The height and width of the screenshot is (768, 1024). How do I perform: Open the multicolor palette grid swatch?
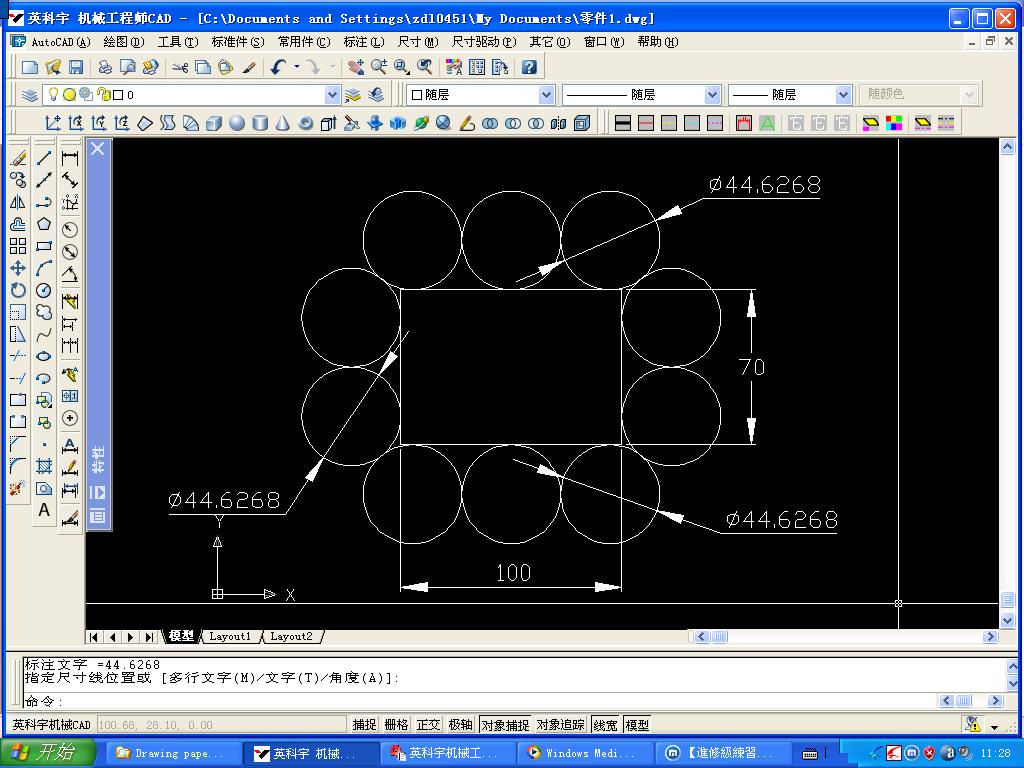click(x=894, y=123)
